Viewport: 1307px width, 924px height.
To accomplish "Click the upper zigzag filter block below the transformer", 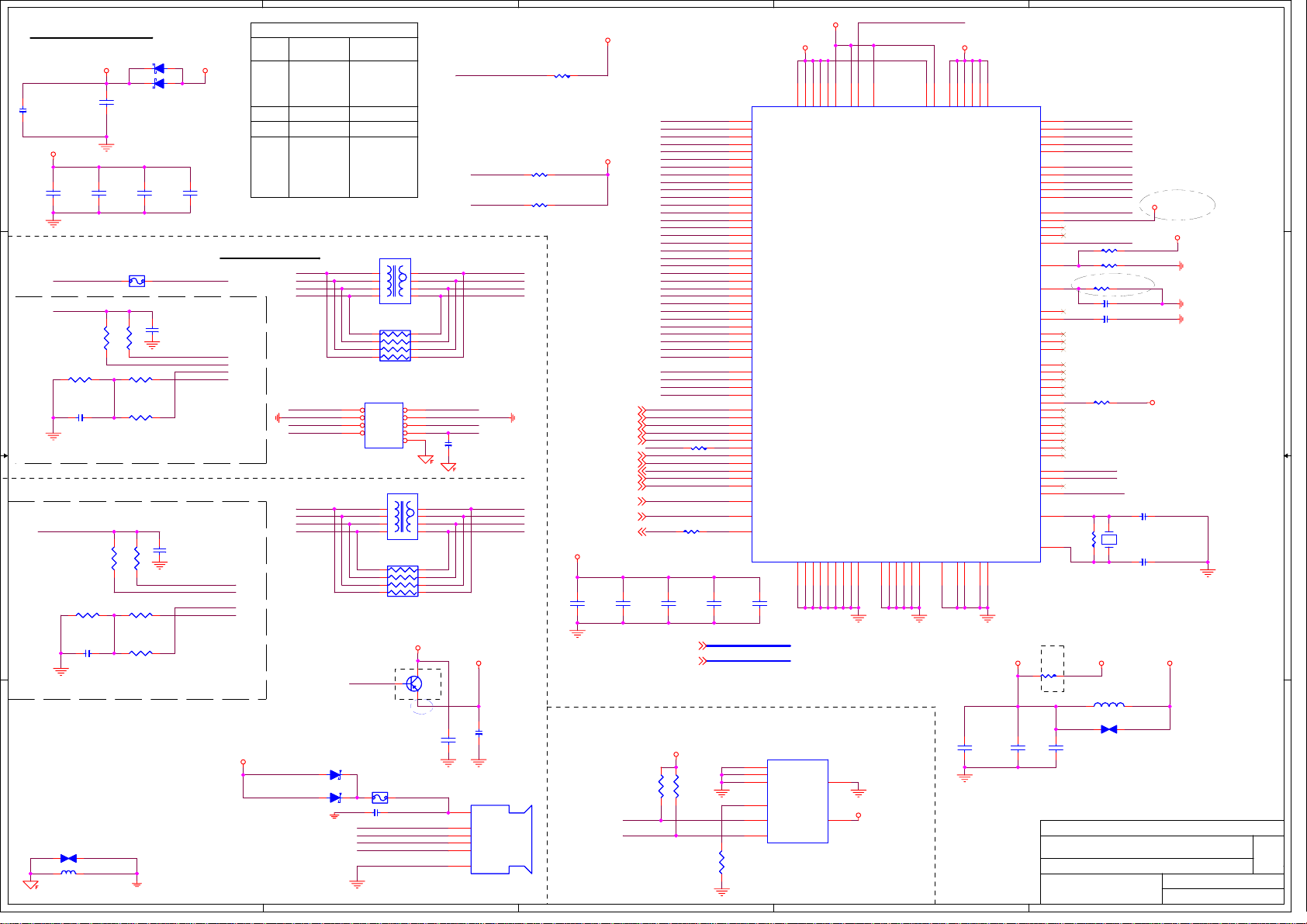I will [x=395, y=346].
